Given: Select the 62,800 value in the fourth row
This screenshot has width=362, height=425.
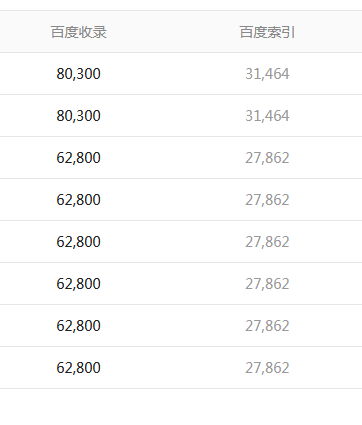Looking at the screenshot, I should point(78,200).
